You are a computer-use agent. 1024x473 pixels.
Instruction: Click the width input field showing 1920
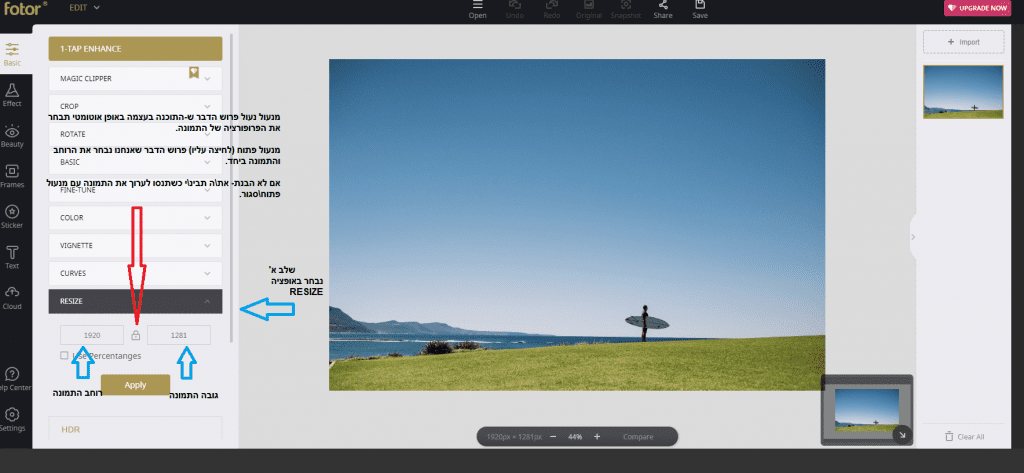coord(92,336)
